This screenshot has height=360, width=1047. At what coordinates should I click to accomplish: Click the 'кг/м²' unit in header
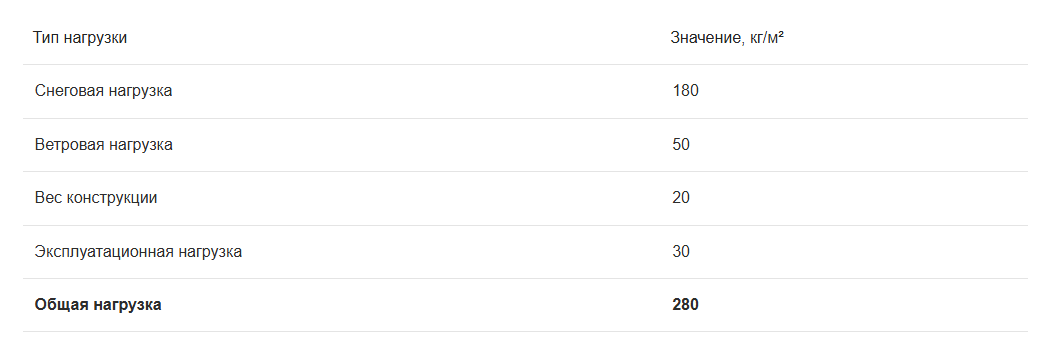click(x=767, y=38)
